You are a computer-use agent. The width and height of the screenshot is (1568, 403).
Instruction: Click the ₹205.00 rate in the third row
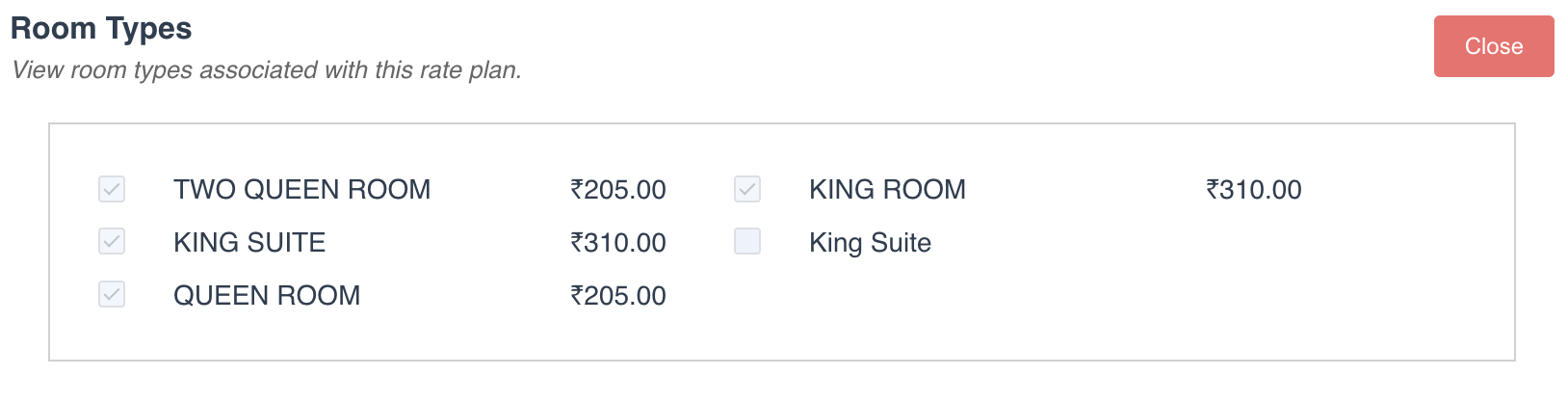coord(618,295)
